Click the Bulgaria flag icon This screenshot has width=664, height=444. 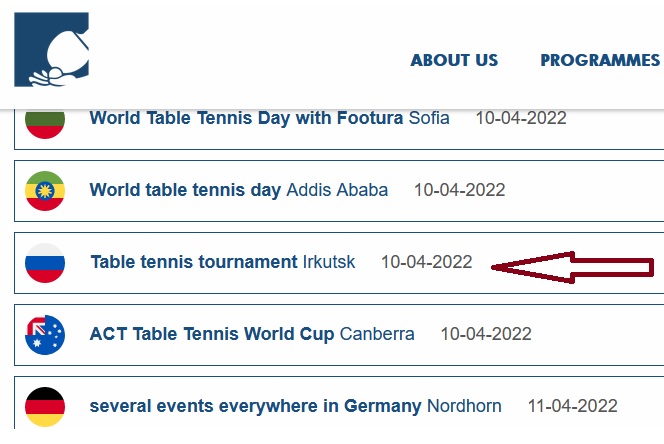pyautogui.click(x=45, y=124)
